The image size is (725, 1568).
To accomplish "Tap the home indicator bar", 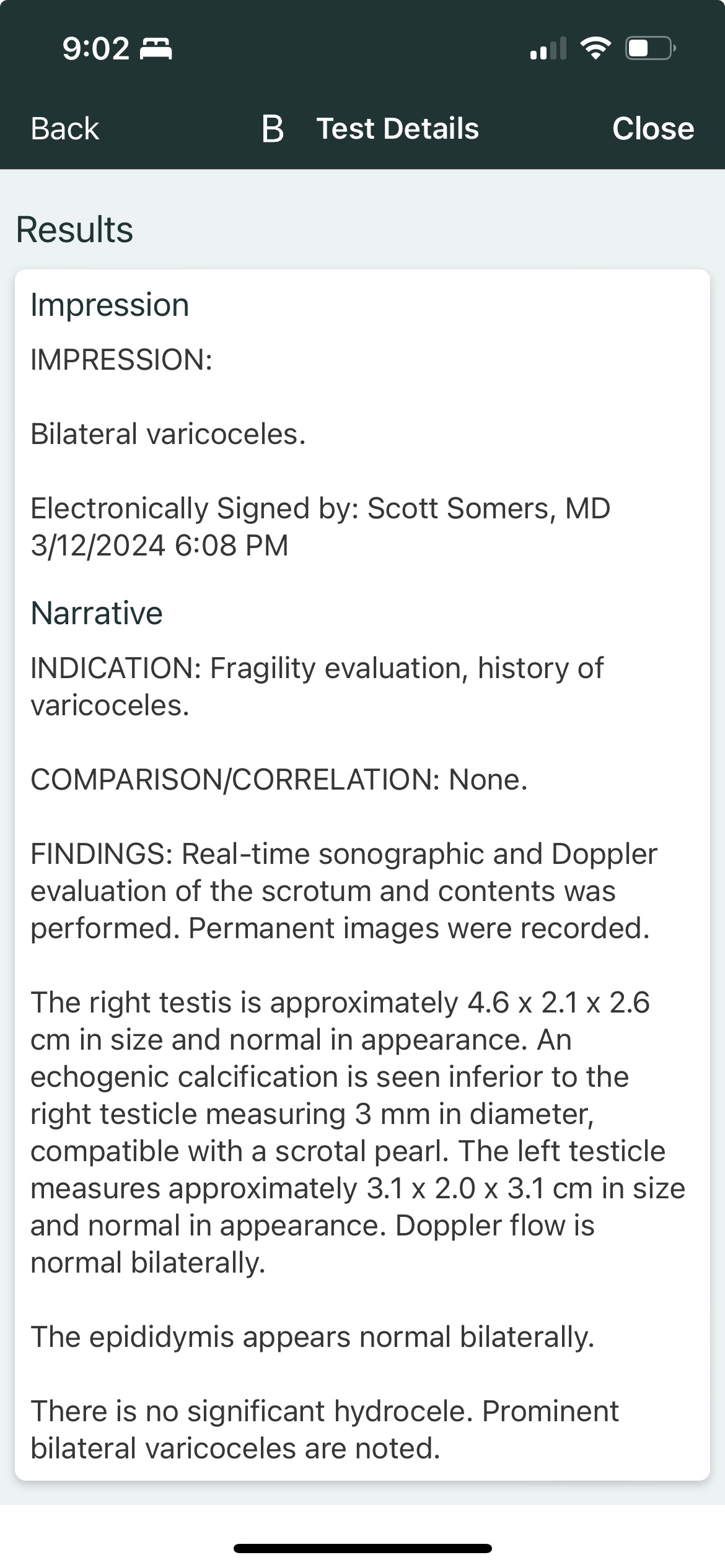I will pos(362,1548).
